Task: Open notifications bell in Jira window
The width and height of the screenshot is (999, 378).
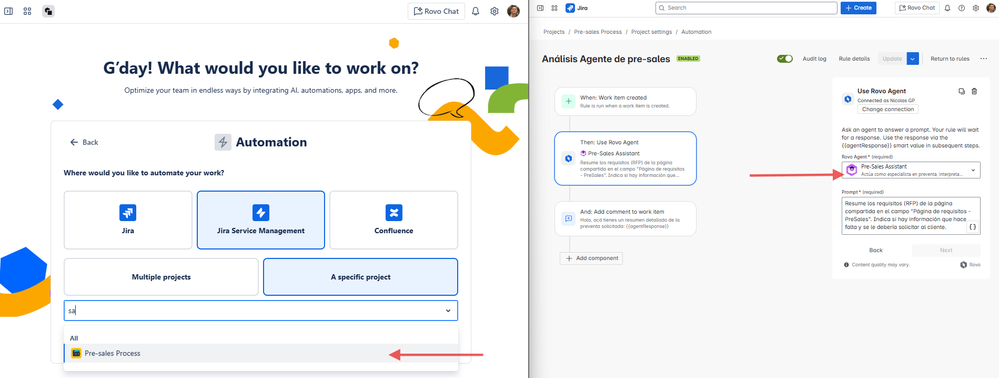Action: [947, 8]
